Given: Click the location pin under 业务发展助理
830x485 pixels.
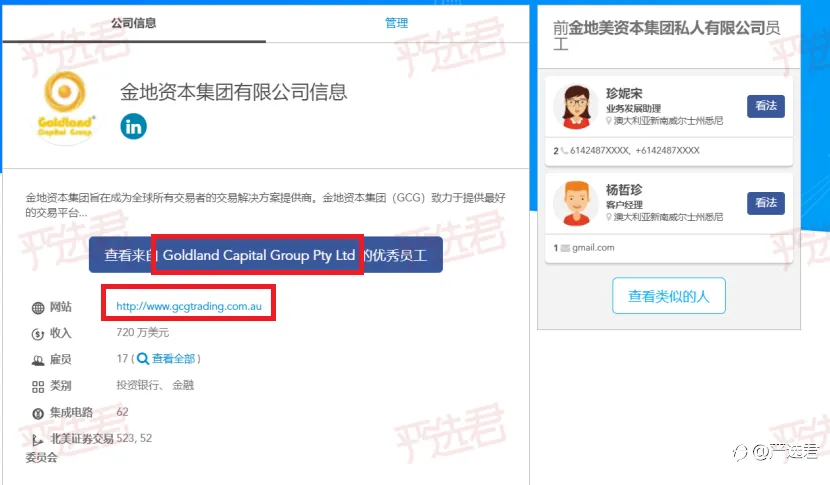Looking at the screenshot, I should (609, 121).
